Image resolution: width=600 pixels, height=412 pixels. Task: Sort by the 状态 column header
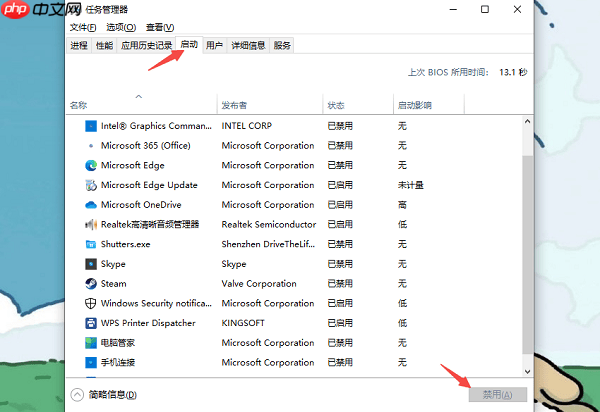(x=358, y=104)
